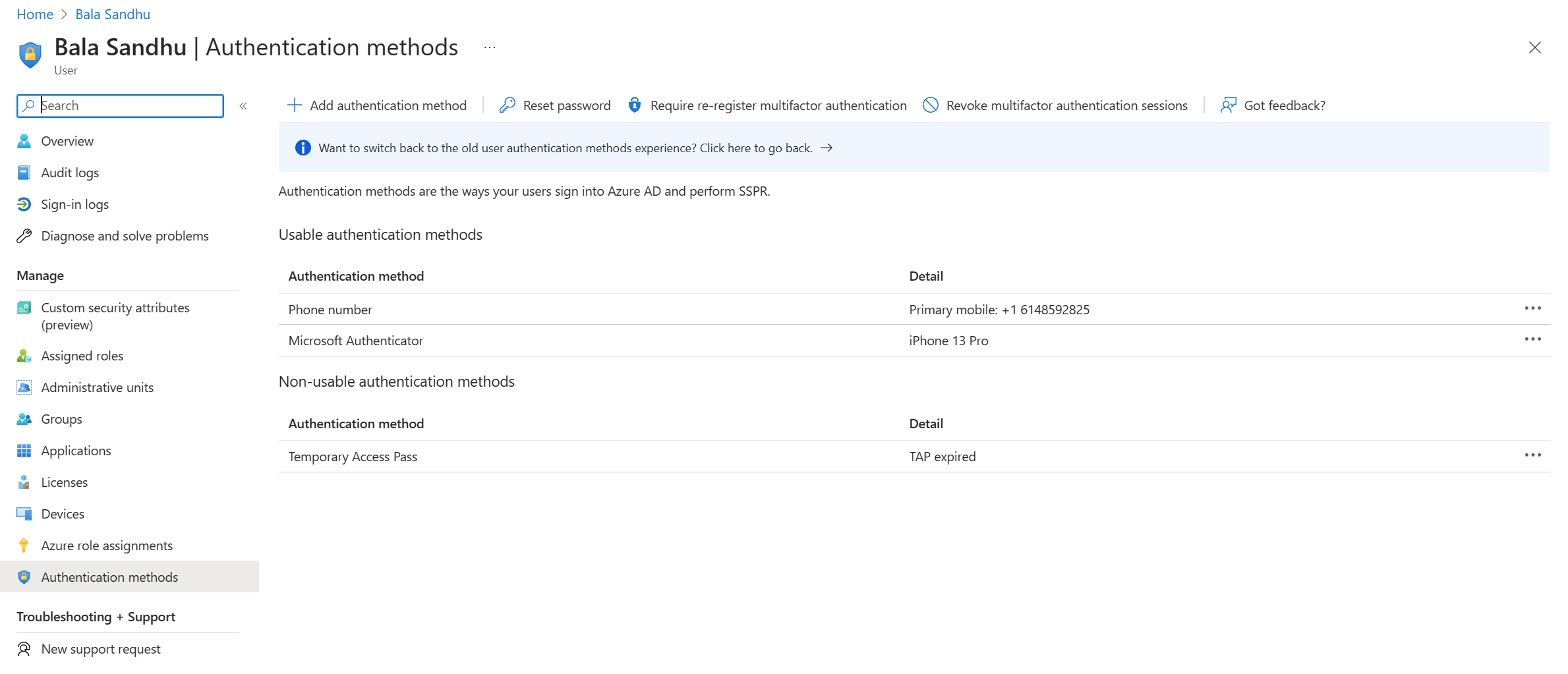
Task: Click the Diagnose and solve problems wrench icon
Action: (x=24, y=235)
